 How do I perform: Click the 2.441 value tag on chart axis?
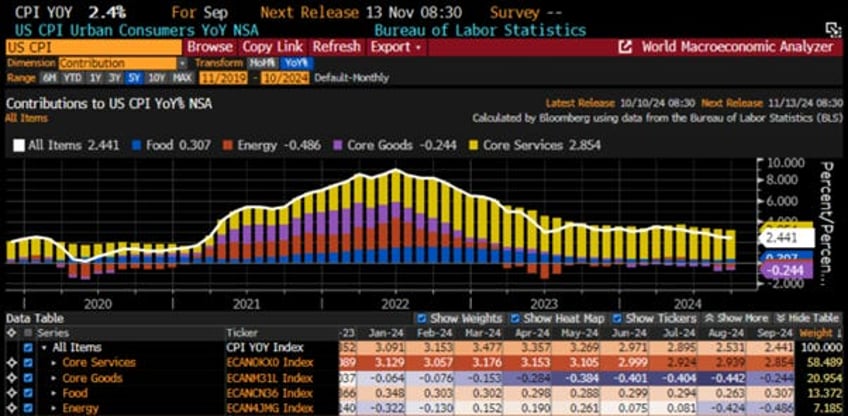tap(787, 238)
